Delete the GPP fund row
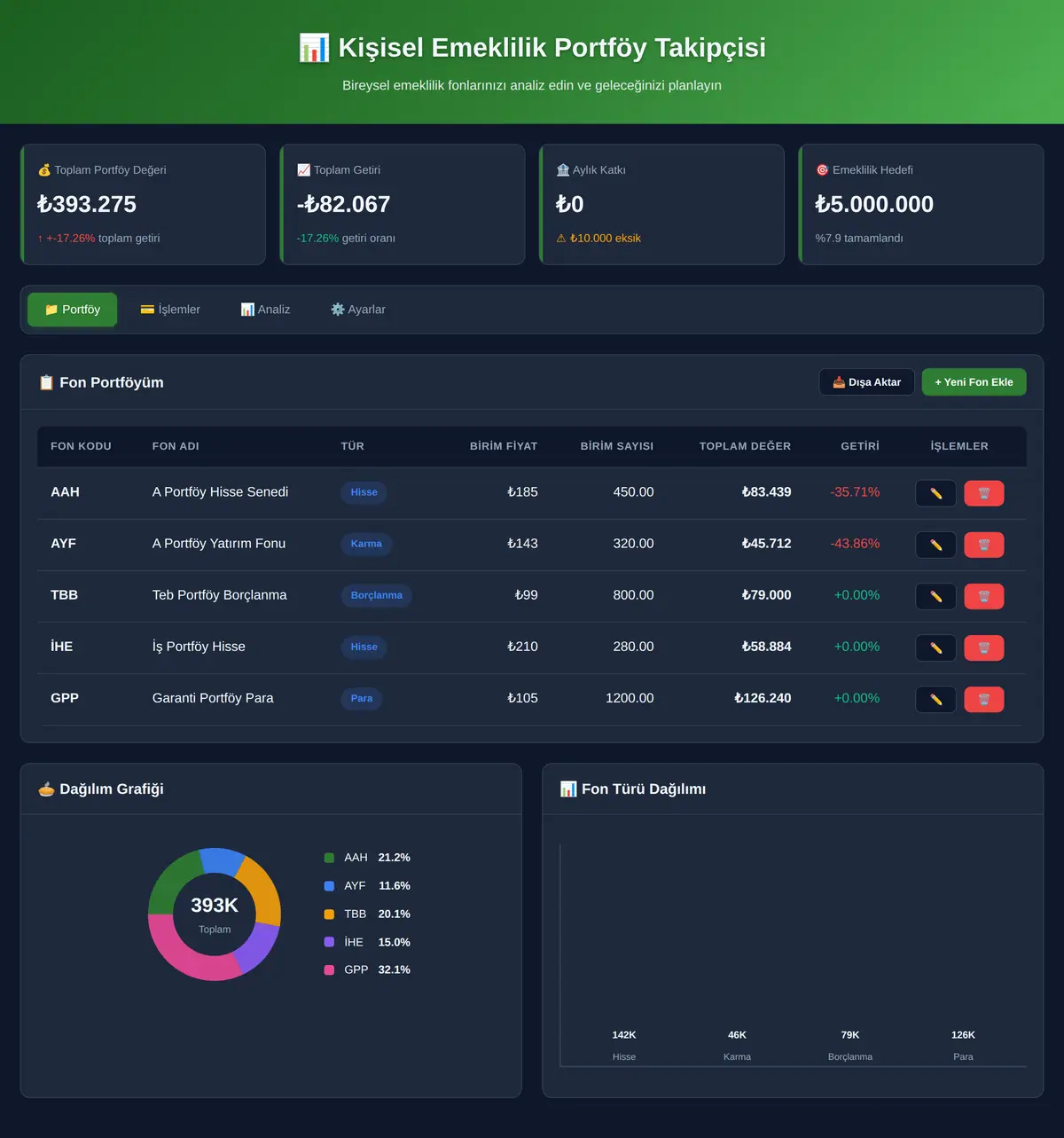Image resolution: width=1064 pixels, height=1138 pixels. point(983,699)
